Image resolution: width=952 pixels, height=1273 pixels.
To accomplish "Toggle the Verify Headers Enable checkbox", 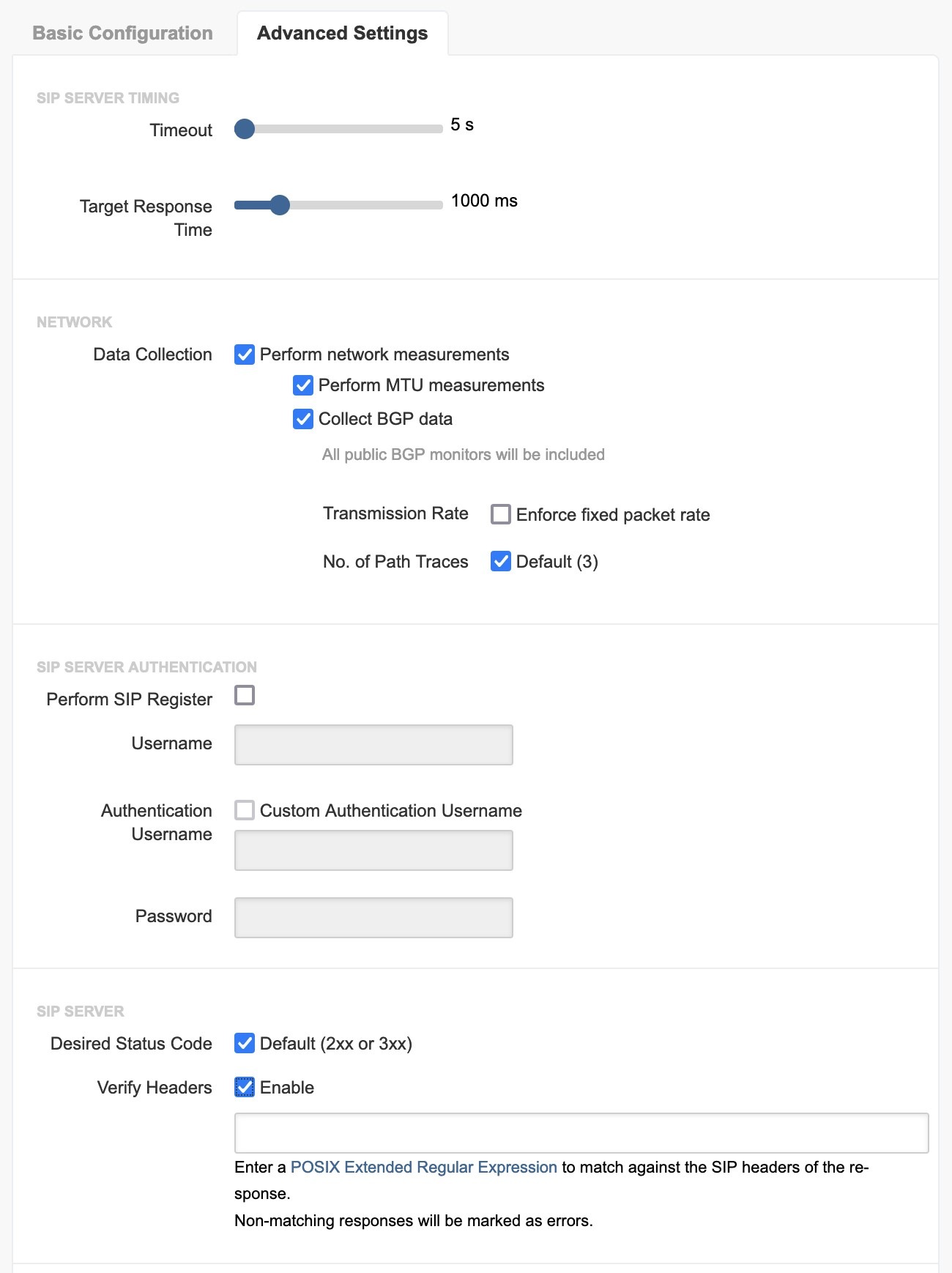I will click(245, 1087).
